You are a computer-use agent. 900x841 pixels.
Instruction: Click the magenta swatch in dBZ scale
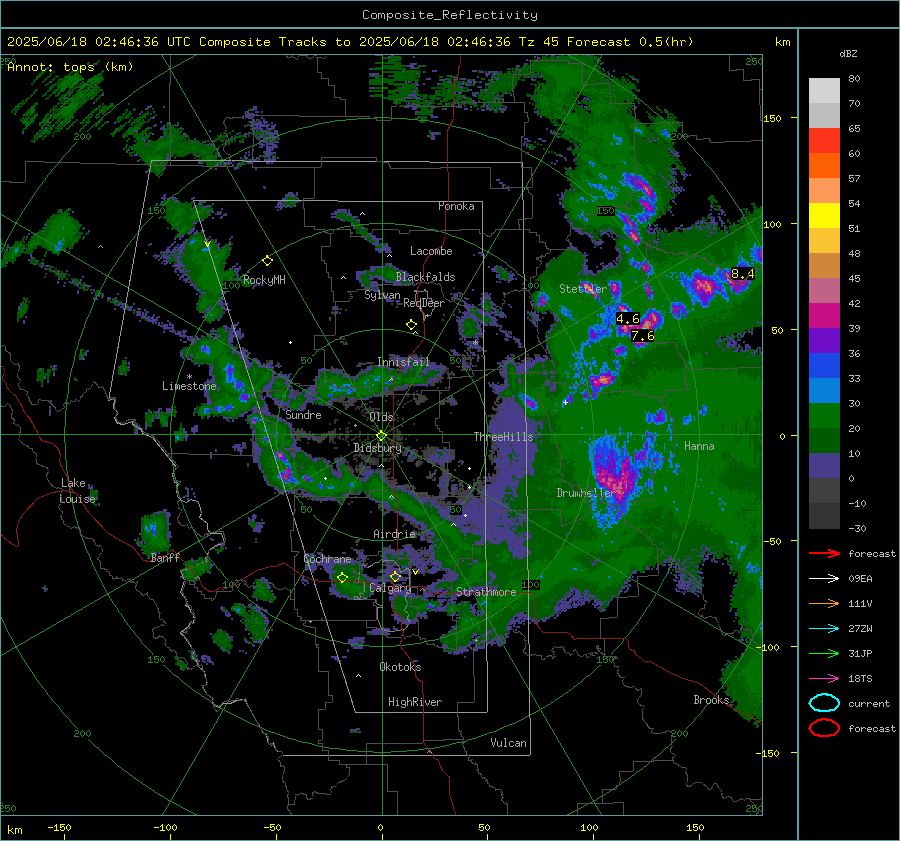pos(824,316)
